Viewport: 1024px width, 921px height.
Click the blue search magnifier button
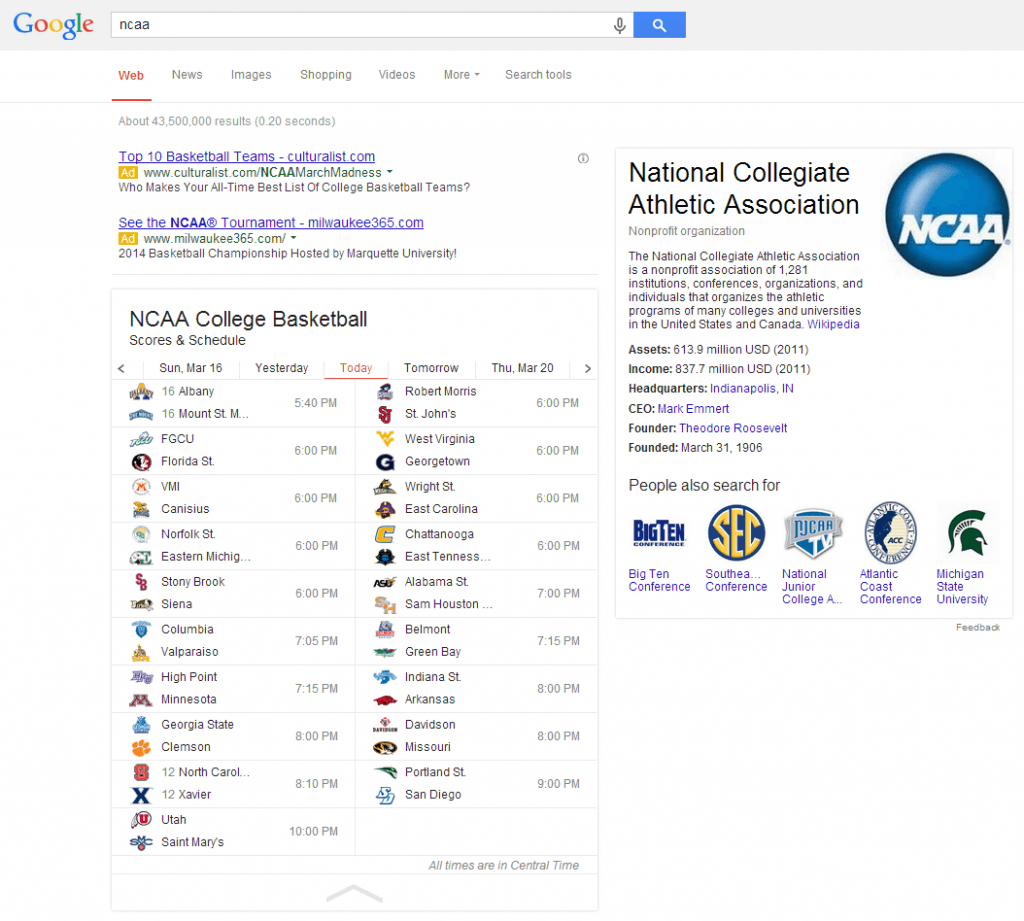pos(659,25)
